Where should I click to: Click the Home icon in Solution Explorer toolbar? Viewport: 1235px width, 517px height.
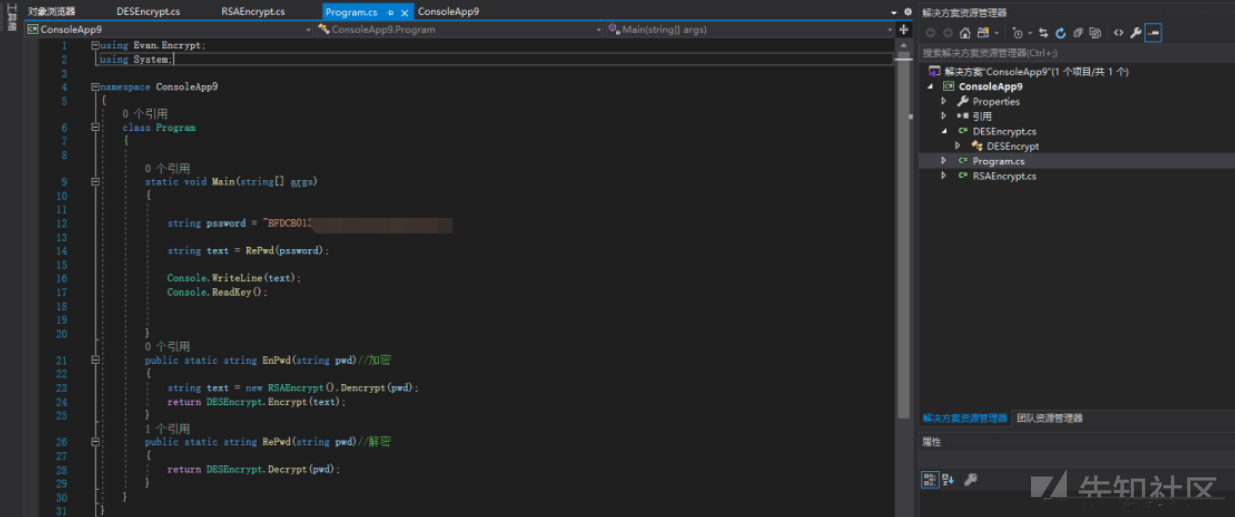coord(965,33)
